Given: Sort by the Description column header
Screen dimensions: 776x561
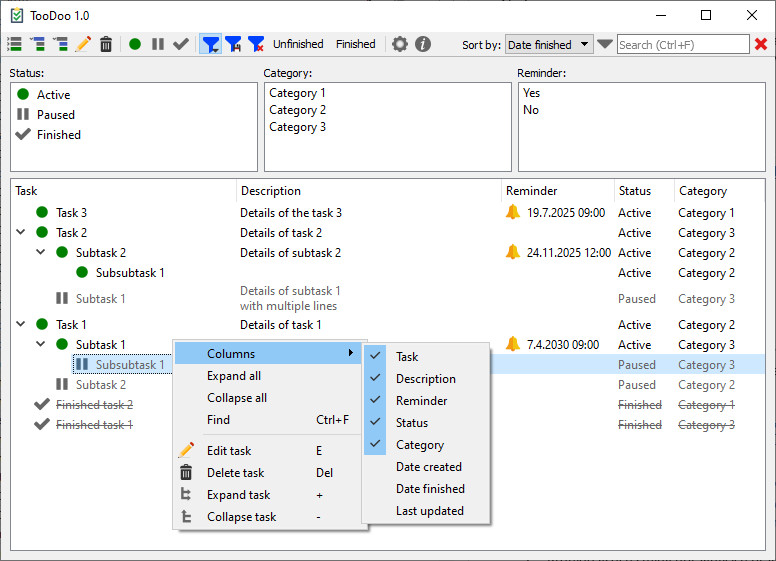Looking at the screenshot, I should click(x=369, y=190).
